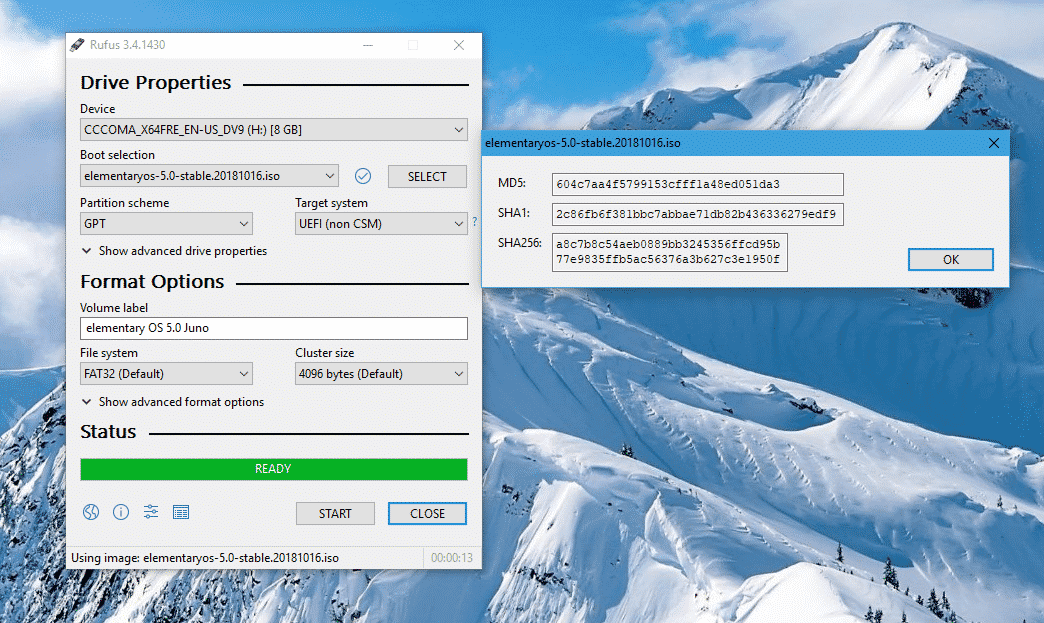This screenshot has height=623, width=1044.
Task: Click the checksum dialog title 'elementaryos-5.0-stable.20181016.iso'
Action: coord(583,143)
